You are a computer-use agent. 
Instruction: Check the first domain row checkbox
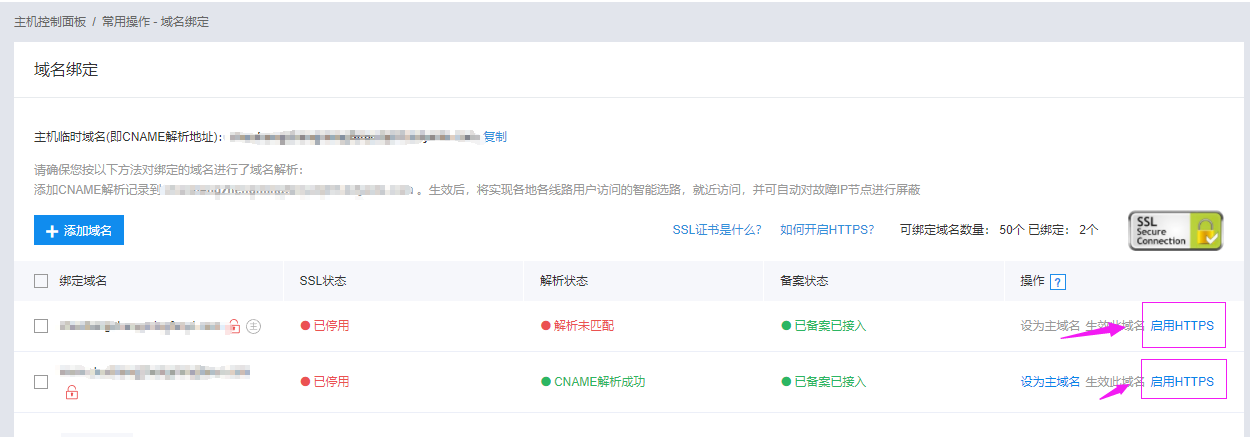[x=41, y=326]
